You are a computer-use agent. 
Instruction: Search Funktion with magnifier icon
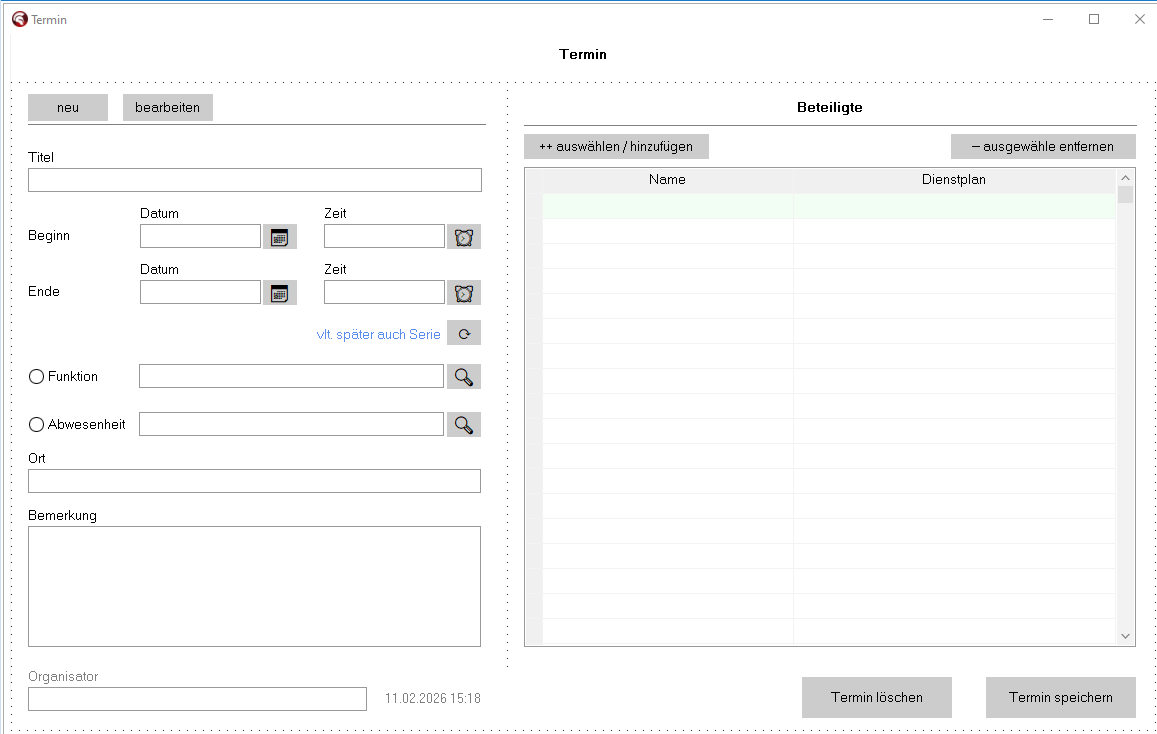463,377
